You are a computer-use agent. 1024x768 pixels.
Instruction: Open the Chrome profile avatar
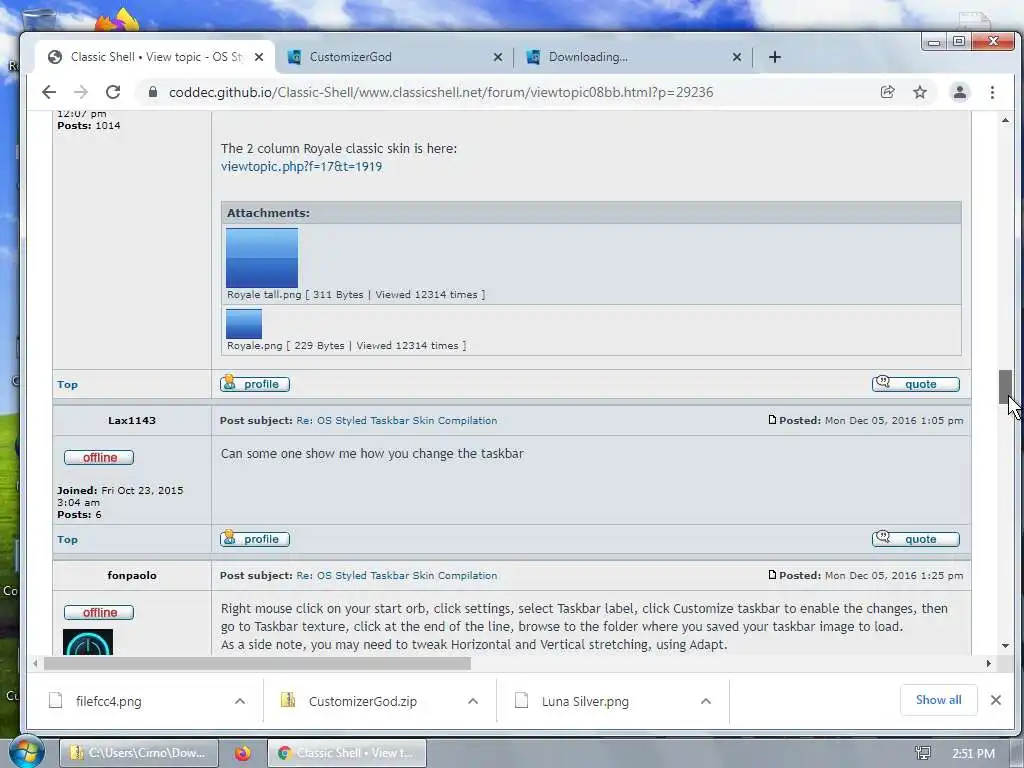[959, 92]
